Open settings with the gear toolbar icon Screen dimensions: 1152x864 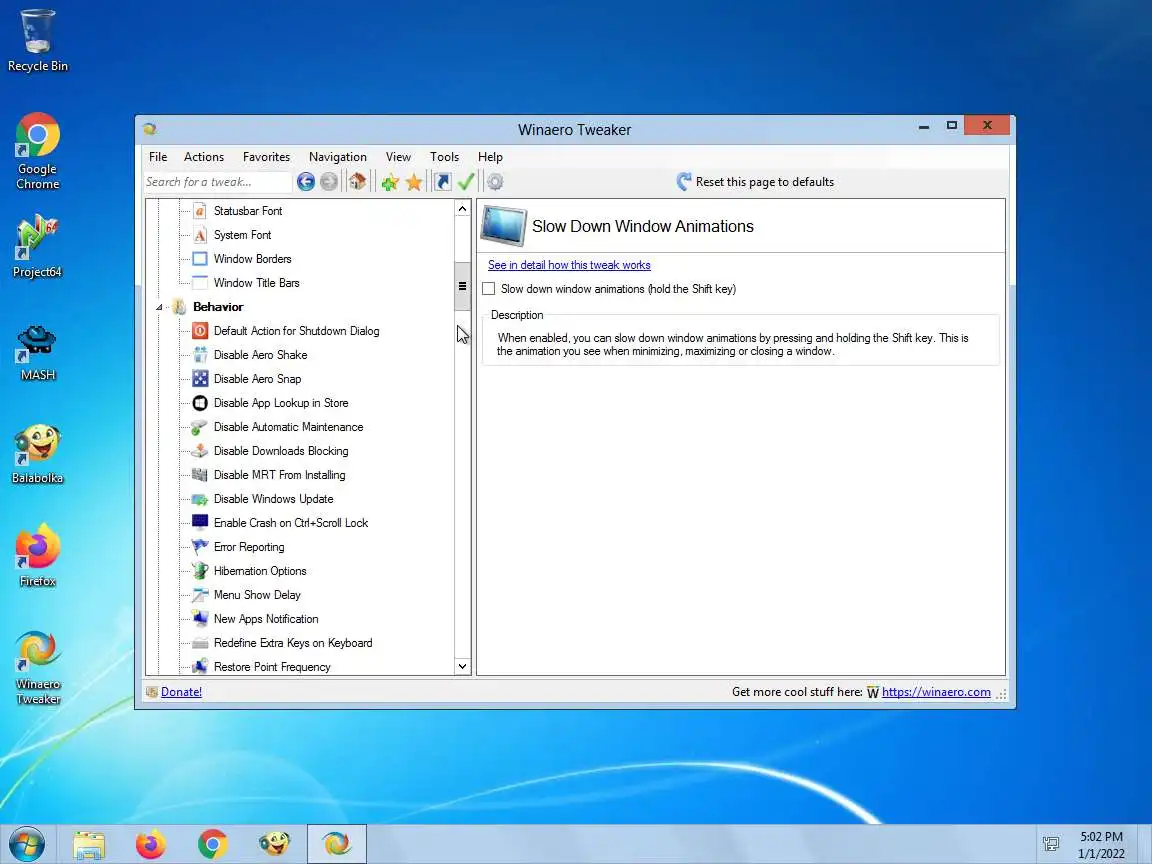[x=495, y=181]
